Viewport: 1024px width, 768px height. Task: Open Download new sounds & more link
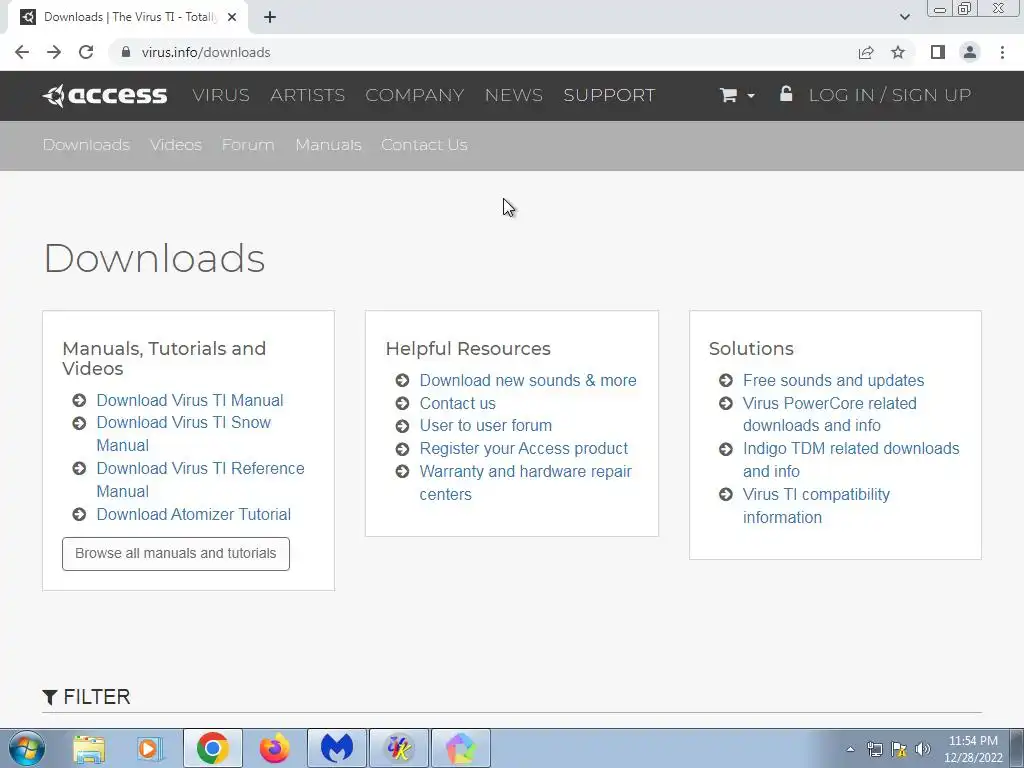pos(528,381)
